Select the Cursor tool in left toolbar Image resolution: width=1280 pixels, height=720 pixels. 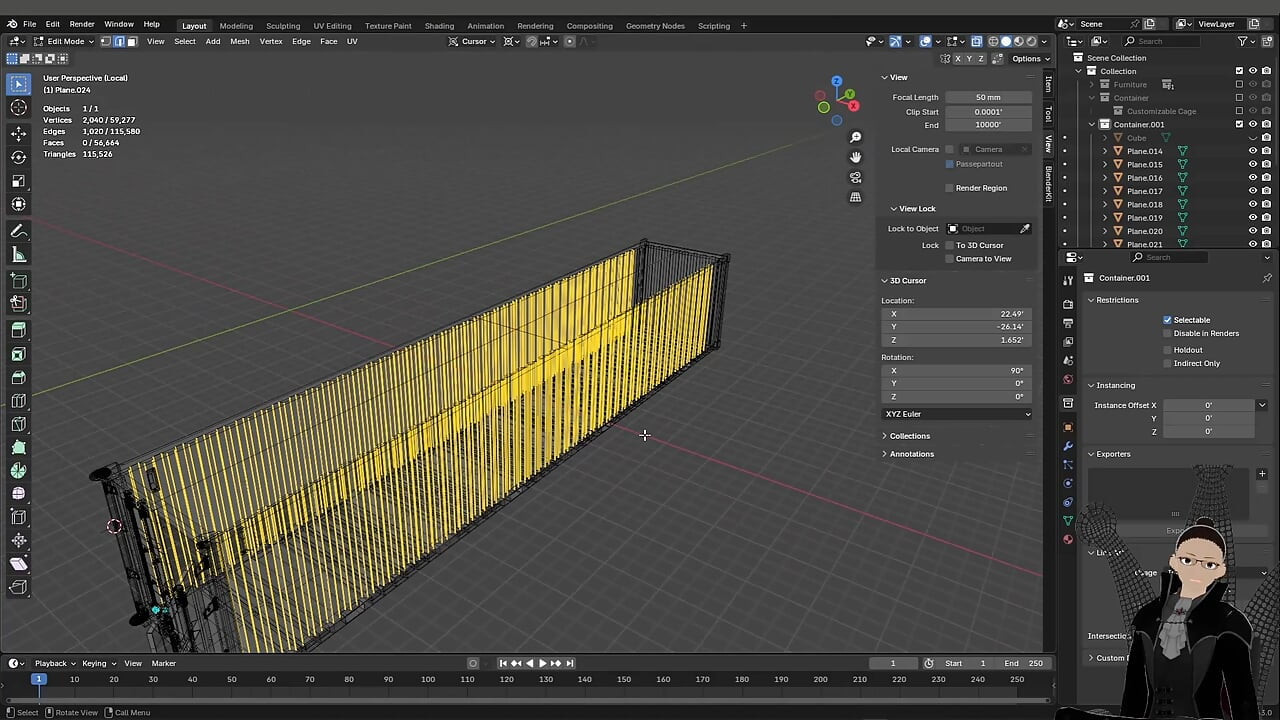[18, 108]
